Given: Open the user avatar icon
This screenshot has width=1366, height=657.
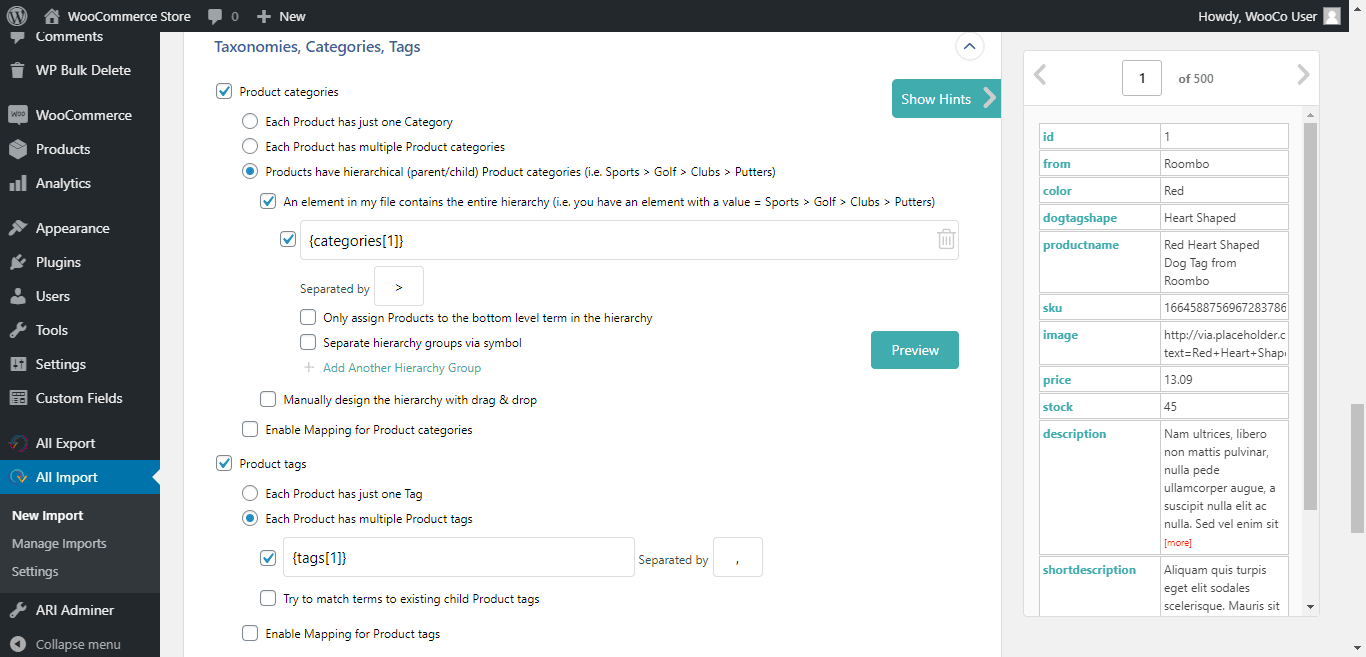Looking at the screenshot, I should click(x=1332, y=16).
